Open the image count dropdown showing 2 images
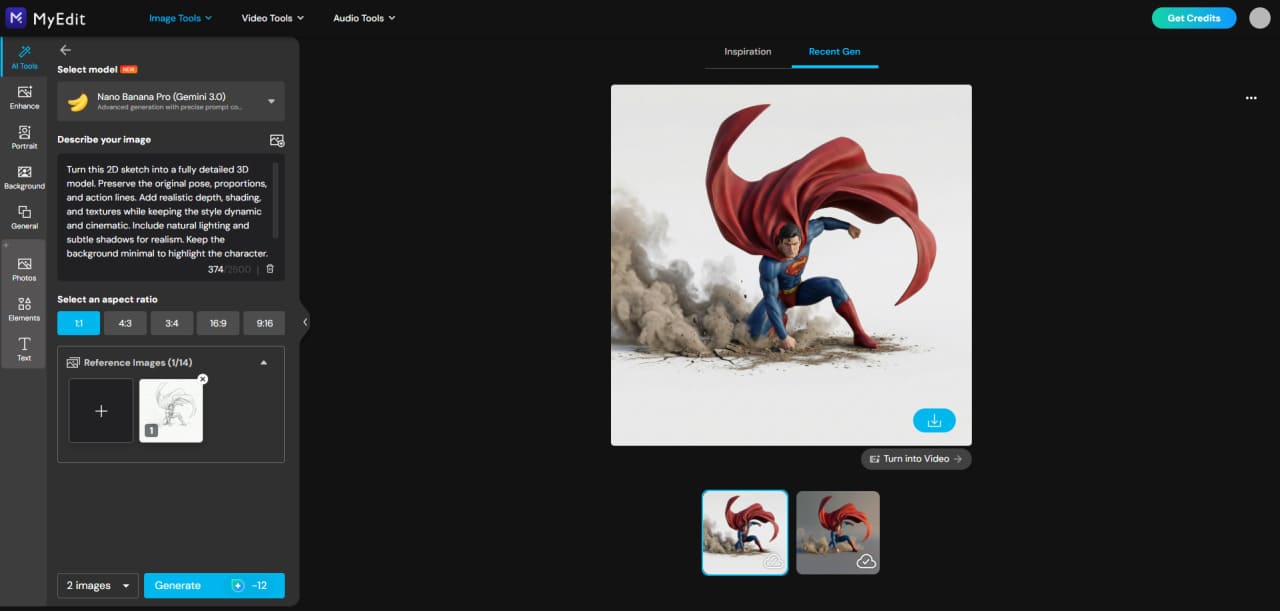This screenshot has height=611, width=1280. [97, 585]
